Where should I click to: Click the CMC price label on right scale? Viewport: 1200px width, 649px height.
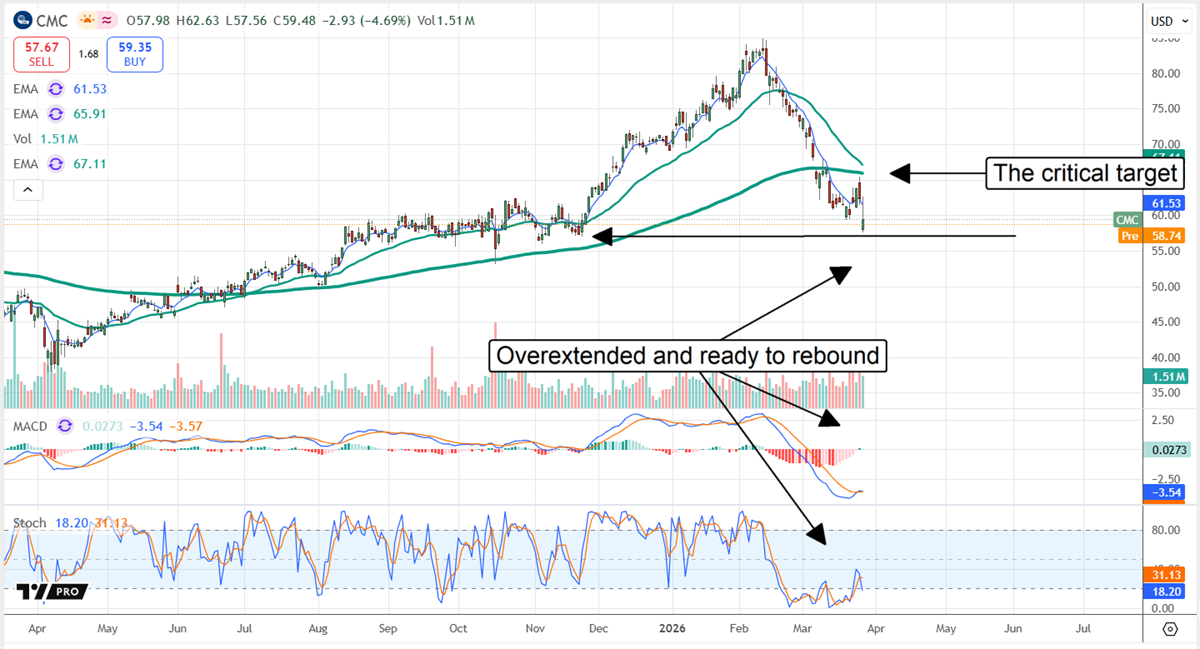click(x=1125, y=219)
